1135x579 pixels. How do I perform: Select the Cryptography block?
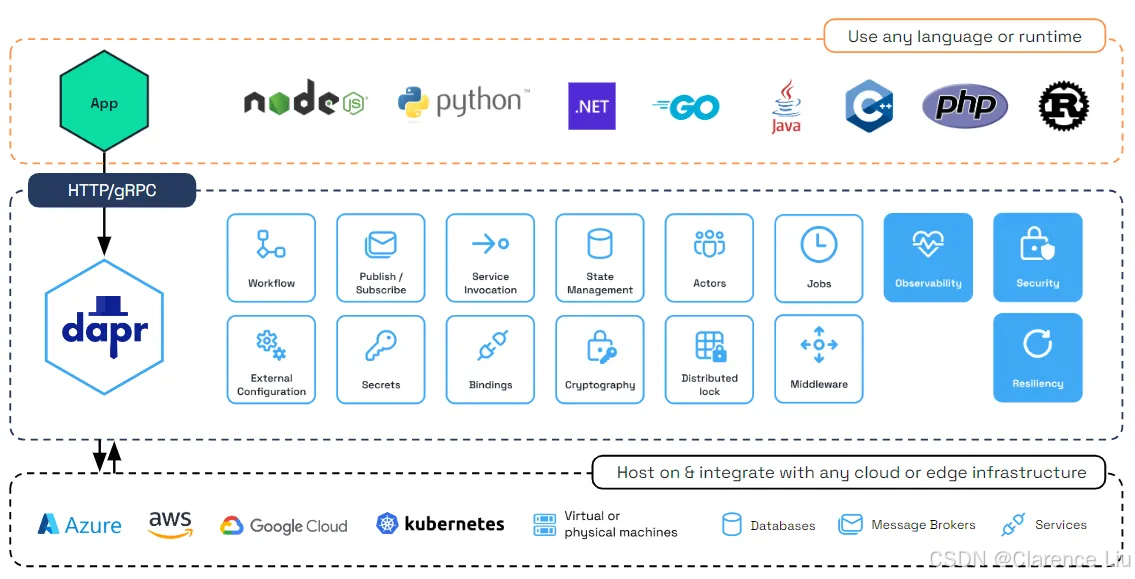coord(600,359)
